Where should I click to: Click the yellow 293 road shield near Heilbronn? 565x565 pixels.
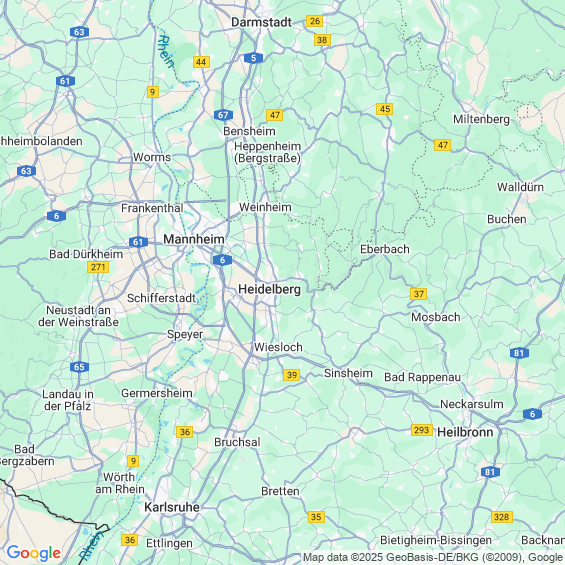pyautogui.click(x=422, y=430)
